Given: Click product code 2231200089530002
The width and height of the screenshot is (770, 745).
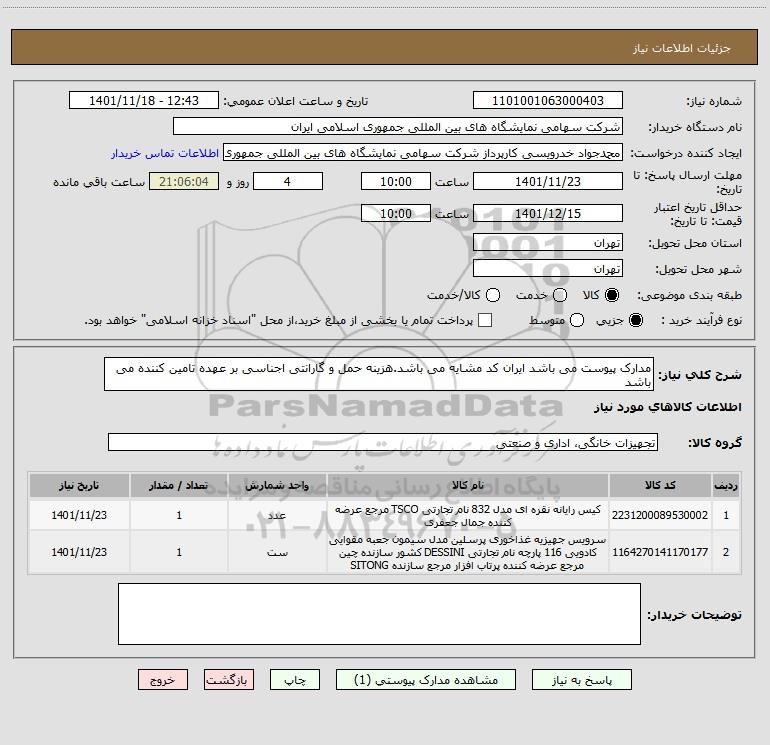Looking at the screenshot, I should (x=660, y=515).
